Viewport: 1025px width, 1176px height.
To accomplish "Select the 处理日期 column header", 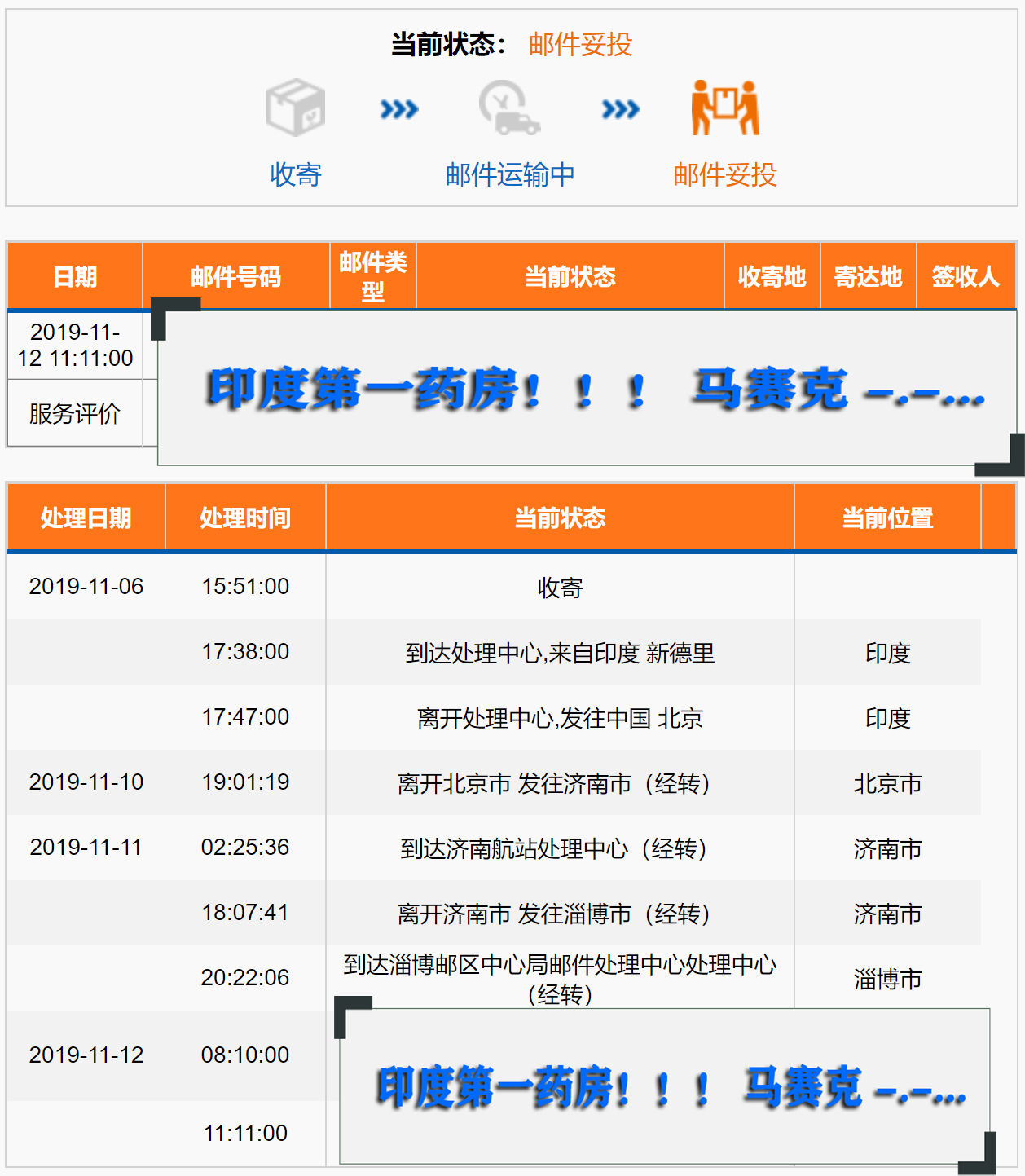I will (x=86, y=518).
